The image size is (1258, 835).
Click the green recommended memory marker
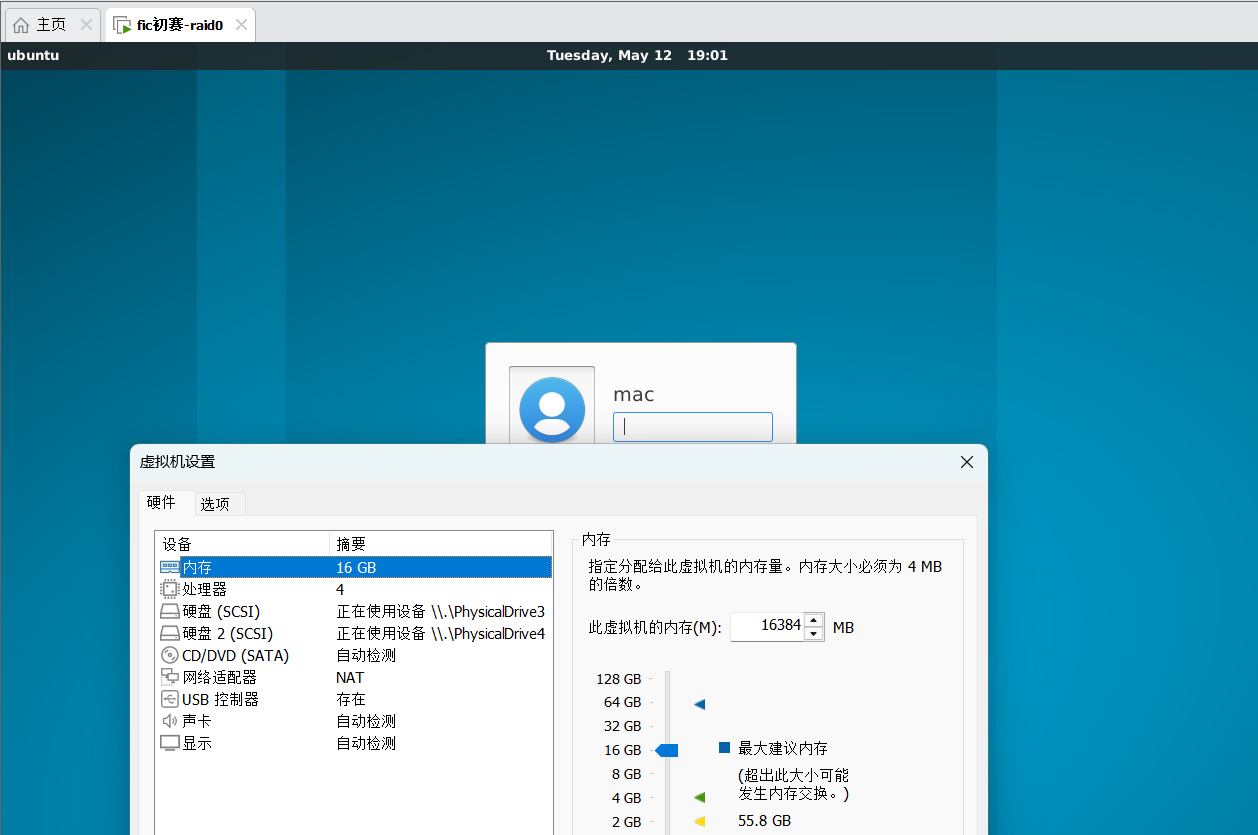tap(699, 797)
